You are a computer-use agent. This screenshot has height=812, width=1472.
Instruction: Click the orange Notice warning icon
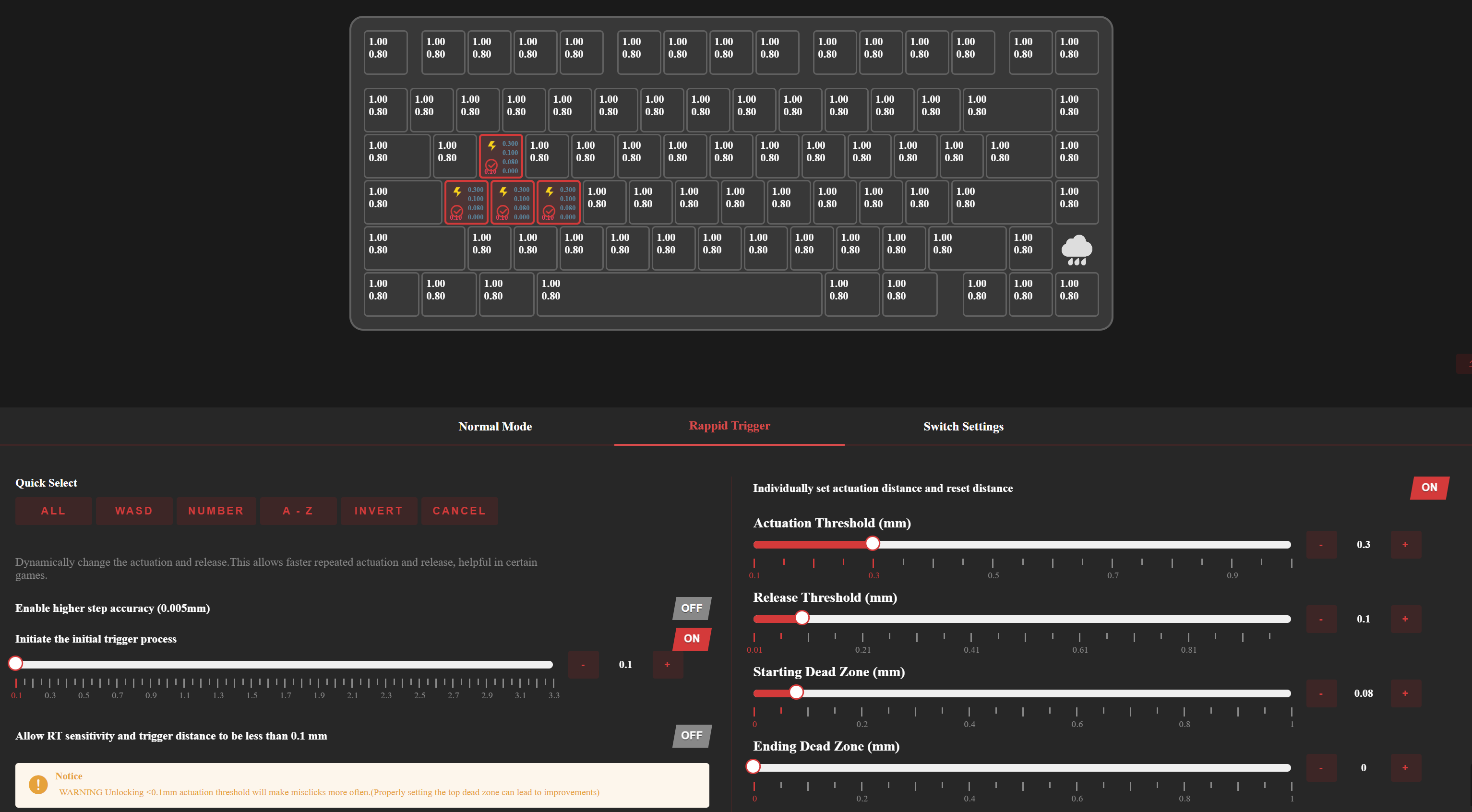click(x=38, y=784)
